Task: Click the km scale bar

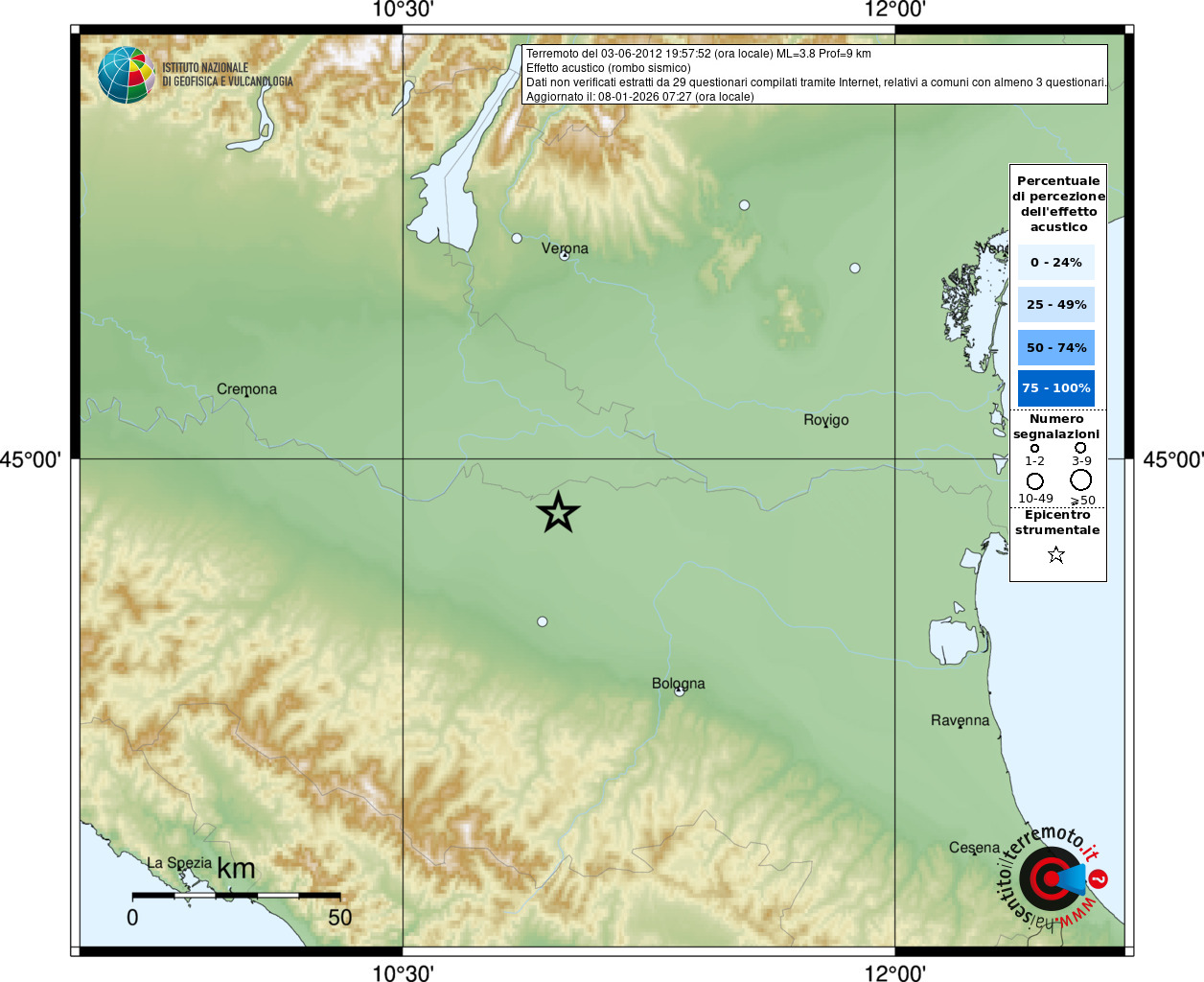Action: (236, 895)
